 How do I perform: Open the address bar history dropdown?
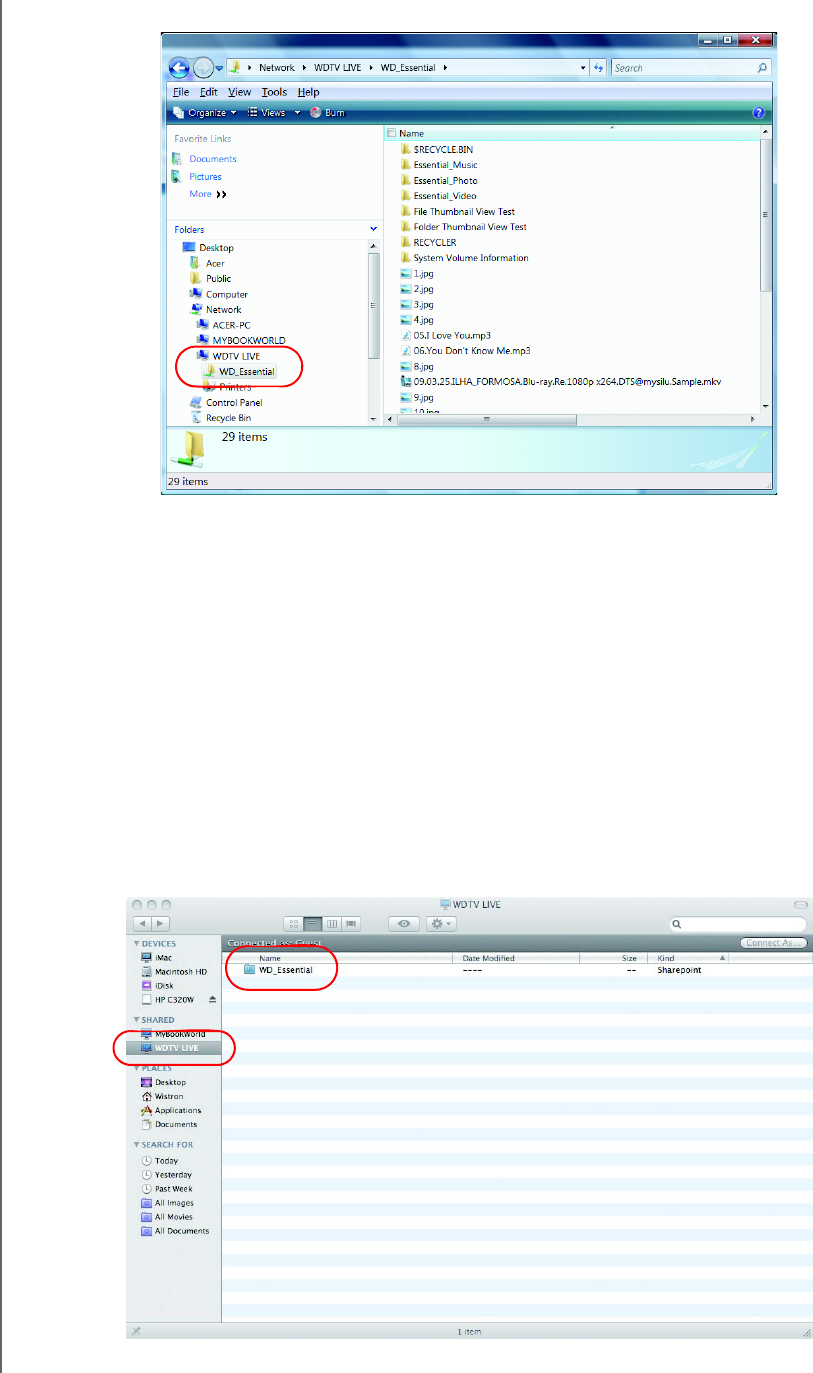[x=584, y=68]
